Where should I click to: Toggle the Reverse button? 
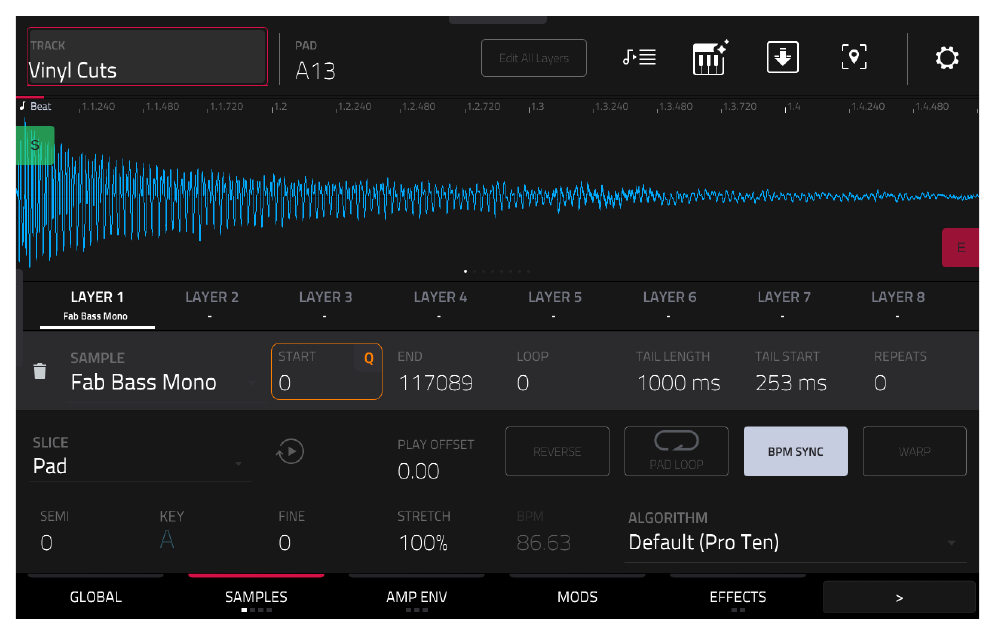pyautogui.click(x=557, y=452)
